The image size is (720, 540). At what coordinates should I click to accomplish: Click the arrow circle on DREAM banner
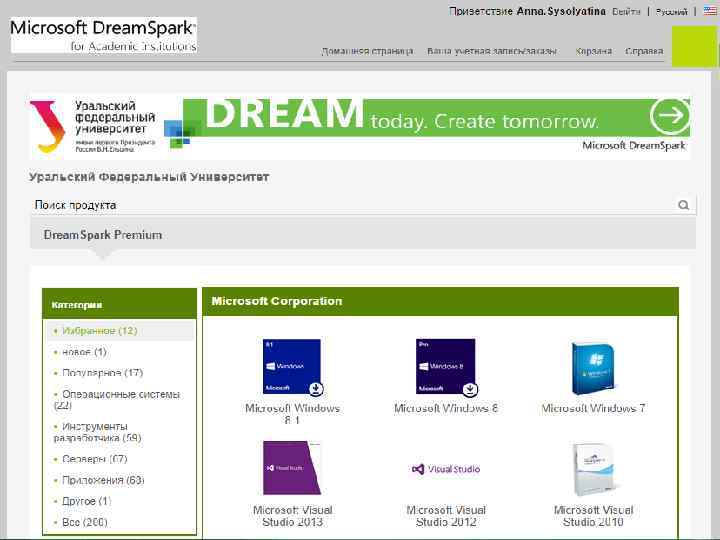(670, 115)
